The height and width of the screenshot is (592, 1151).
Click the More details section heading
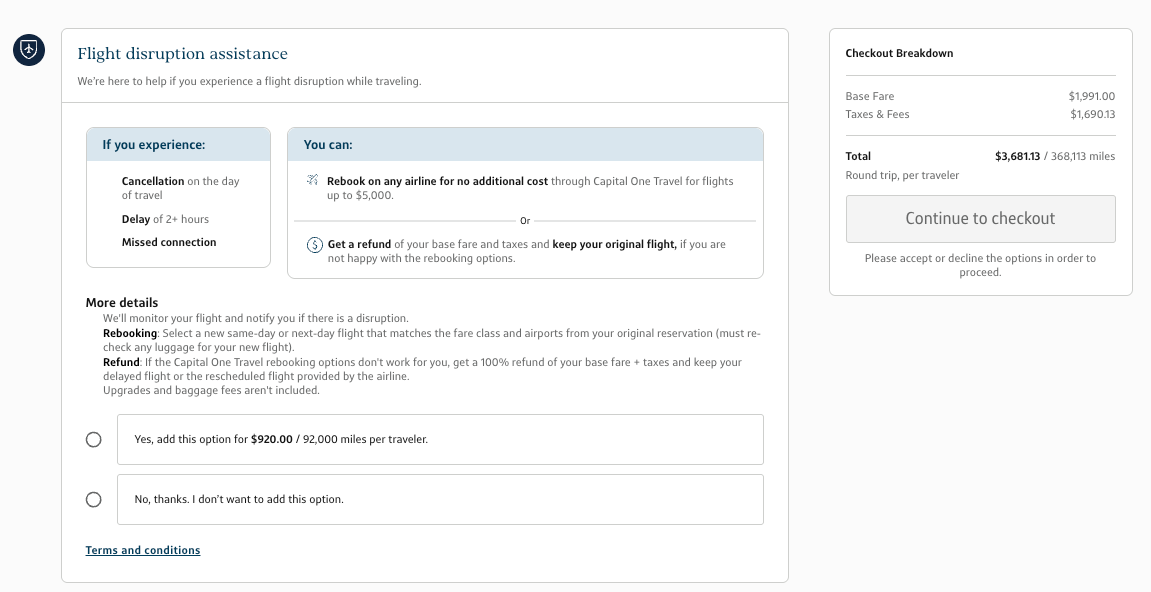pos(122,302)
